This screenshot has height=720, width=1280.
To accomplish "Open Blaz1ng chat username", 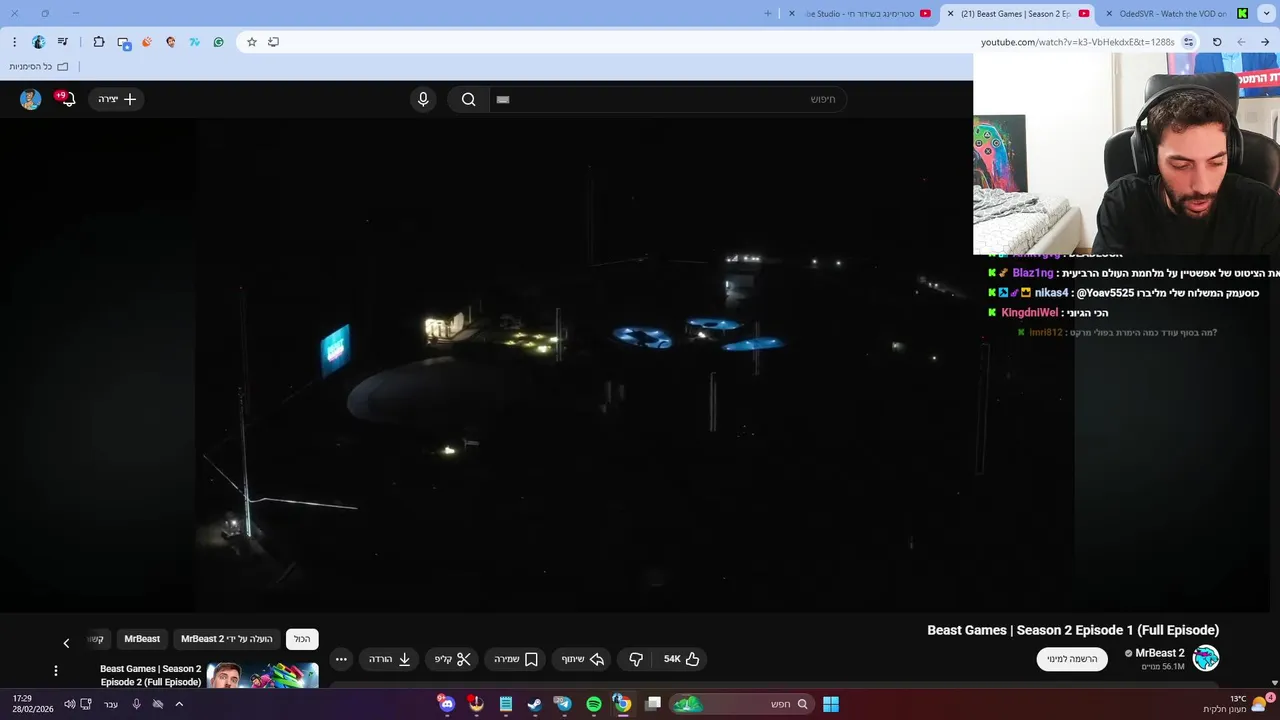I will (1033, 273).
